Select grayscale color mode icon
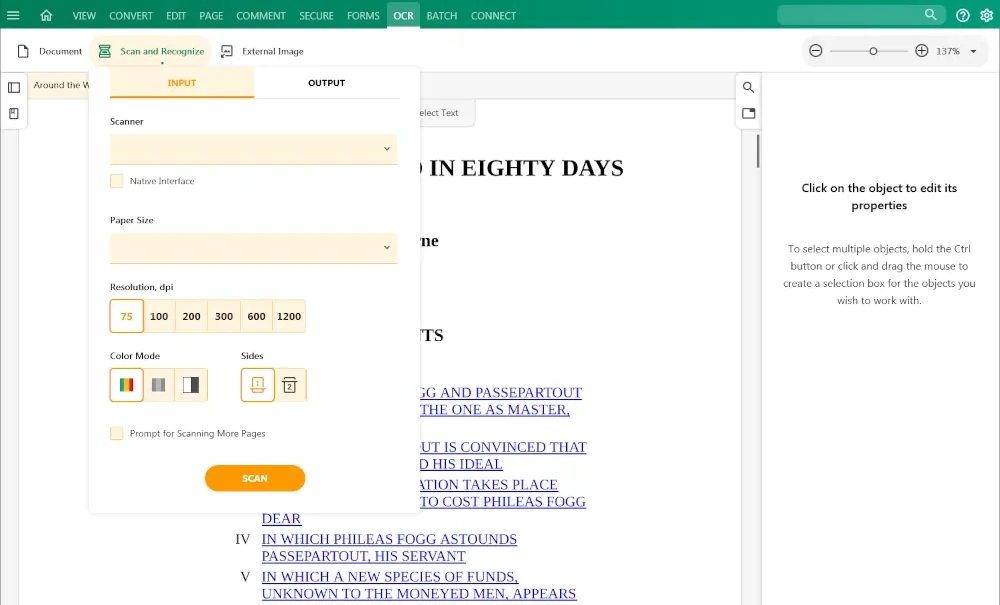The width and height of the screenshot is (1000, 605). pyautogui.click(x=158, y=385)
